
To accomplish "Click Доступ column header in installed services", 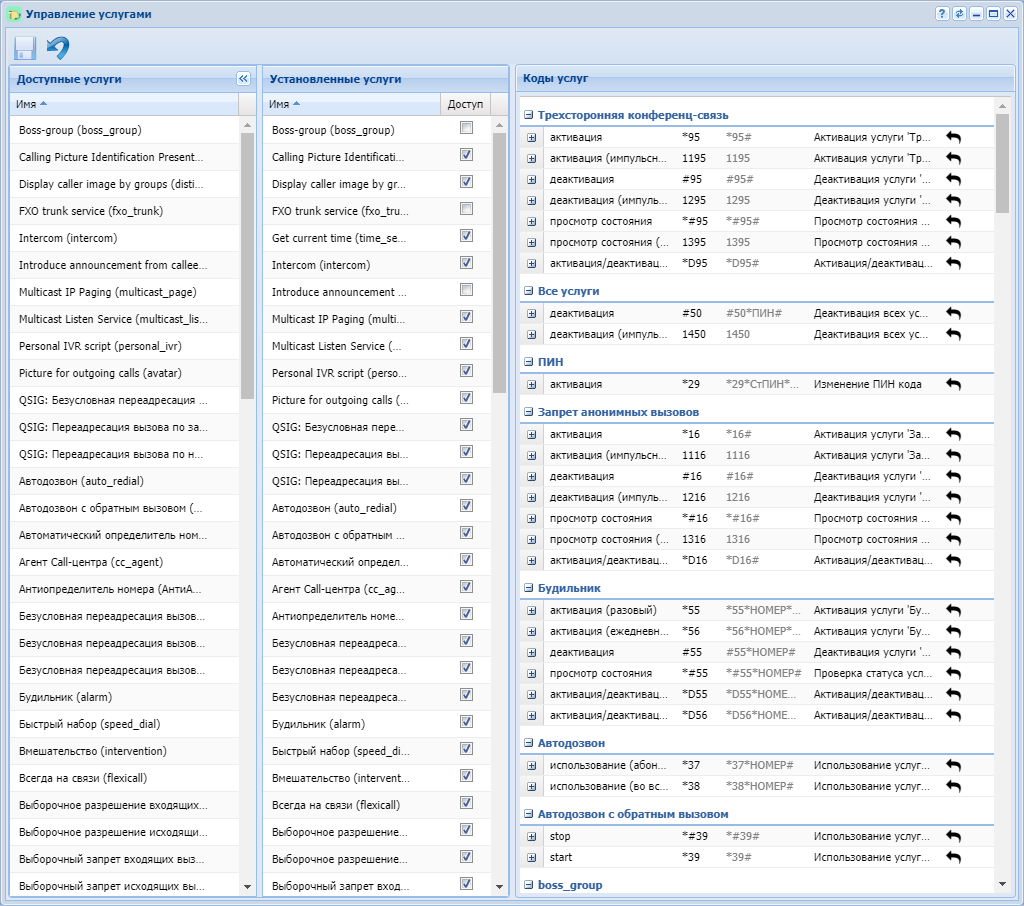I will 464,104.
